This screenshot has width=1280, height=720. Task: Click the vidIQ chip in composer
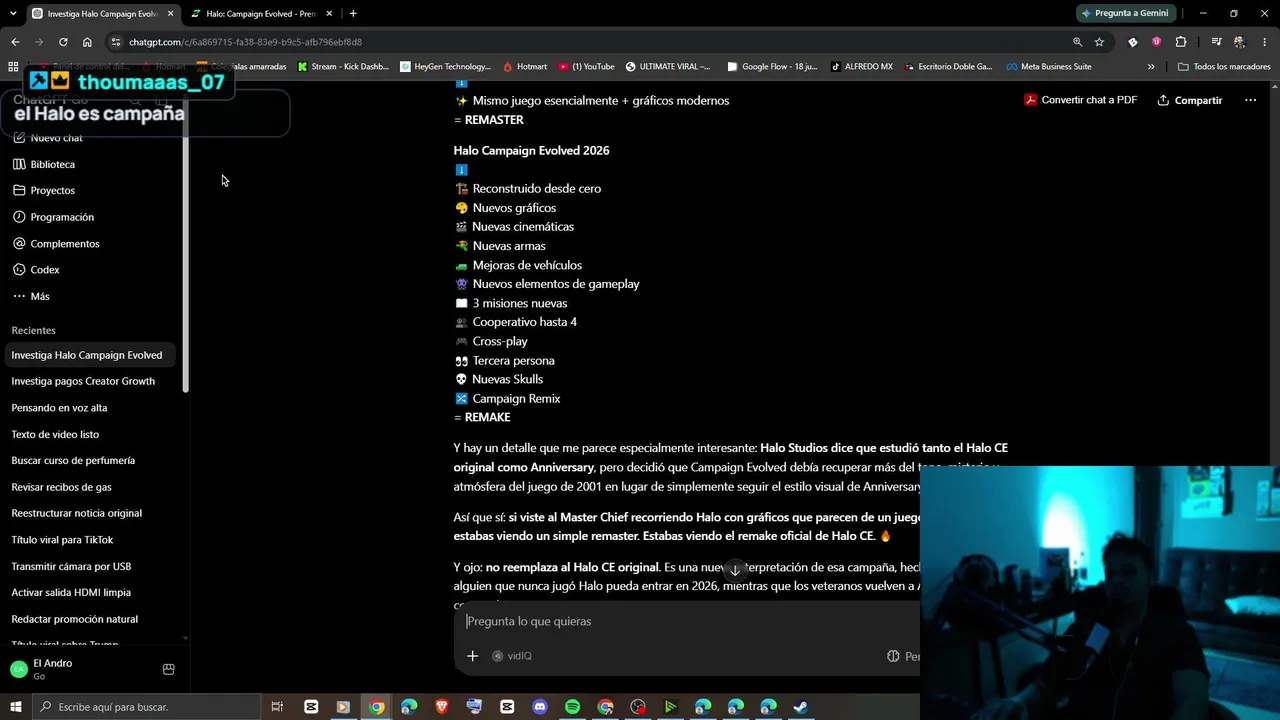pyautogui.click(x=511, y=656)
